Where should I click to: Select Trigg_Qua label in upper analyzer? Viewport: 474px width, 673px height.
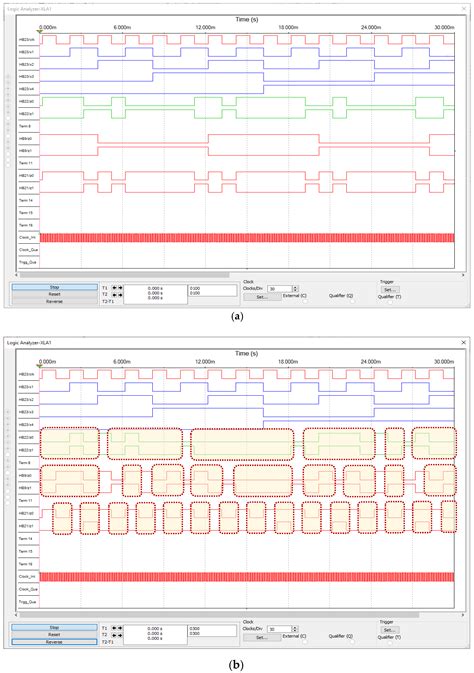26,262
